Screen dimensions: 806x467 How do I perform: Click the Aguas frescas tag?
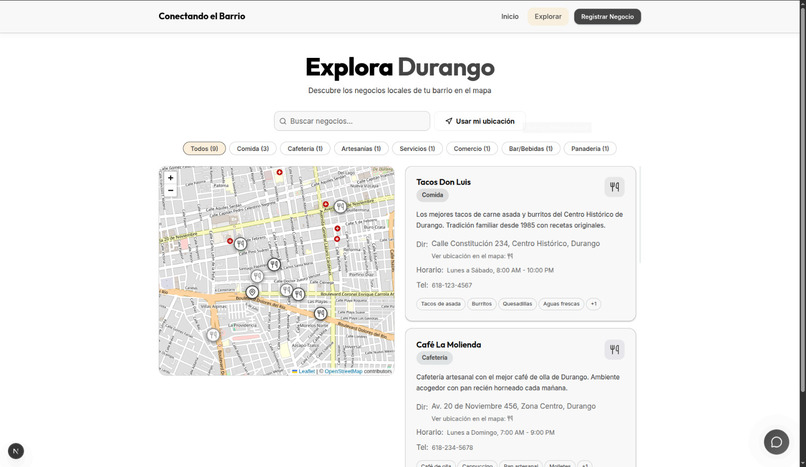561,304
